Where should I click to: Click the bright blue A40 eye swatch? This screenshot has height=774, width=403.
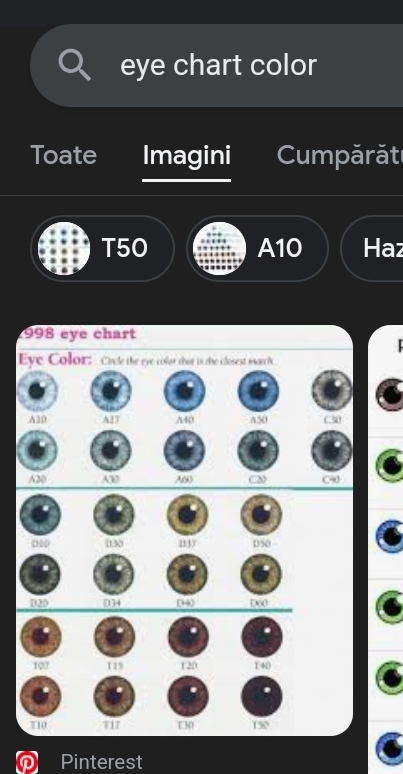[x=184, y=391]
